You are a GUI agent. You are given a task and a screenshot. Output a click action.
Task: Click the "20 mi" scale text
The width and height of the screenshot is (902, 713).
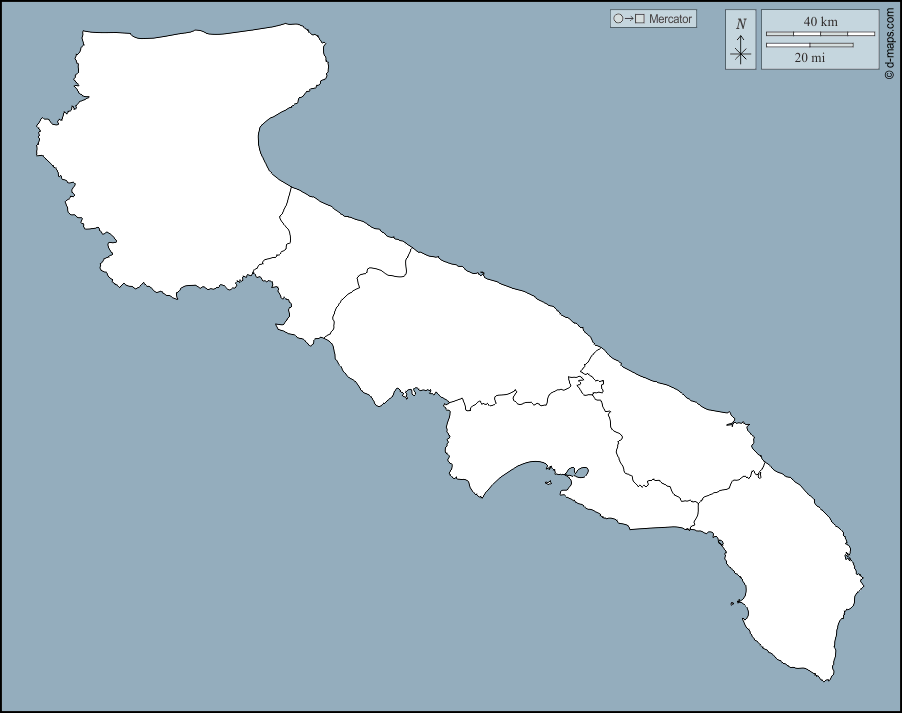tap(809, 58)
